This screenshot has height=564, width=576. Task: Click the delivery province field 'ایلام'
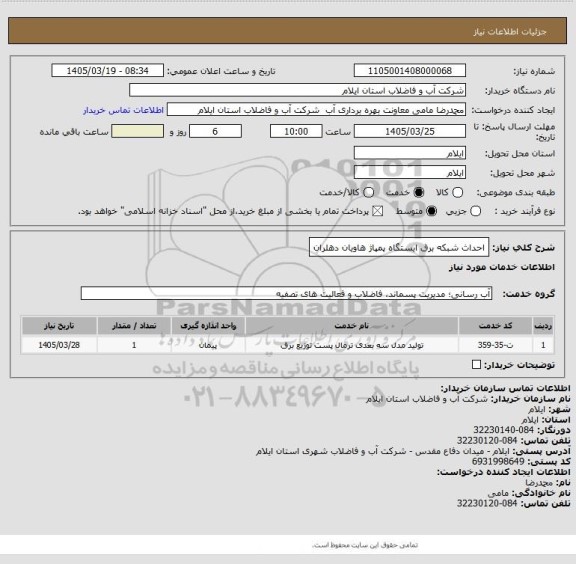(x=410, y=153)
